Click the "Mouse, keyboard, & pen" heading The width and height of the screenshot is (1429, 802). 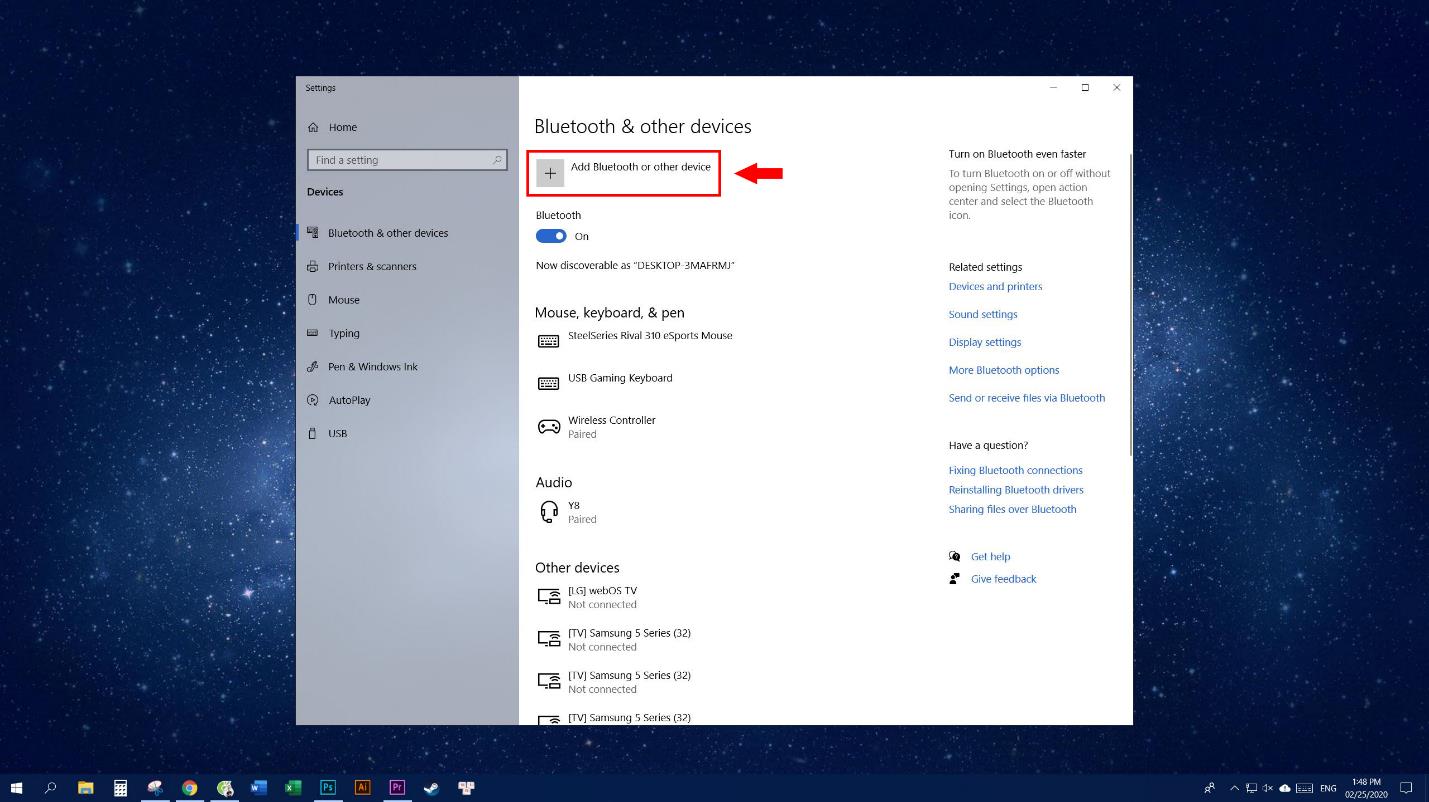tap(610, 313)
